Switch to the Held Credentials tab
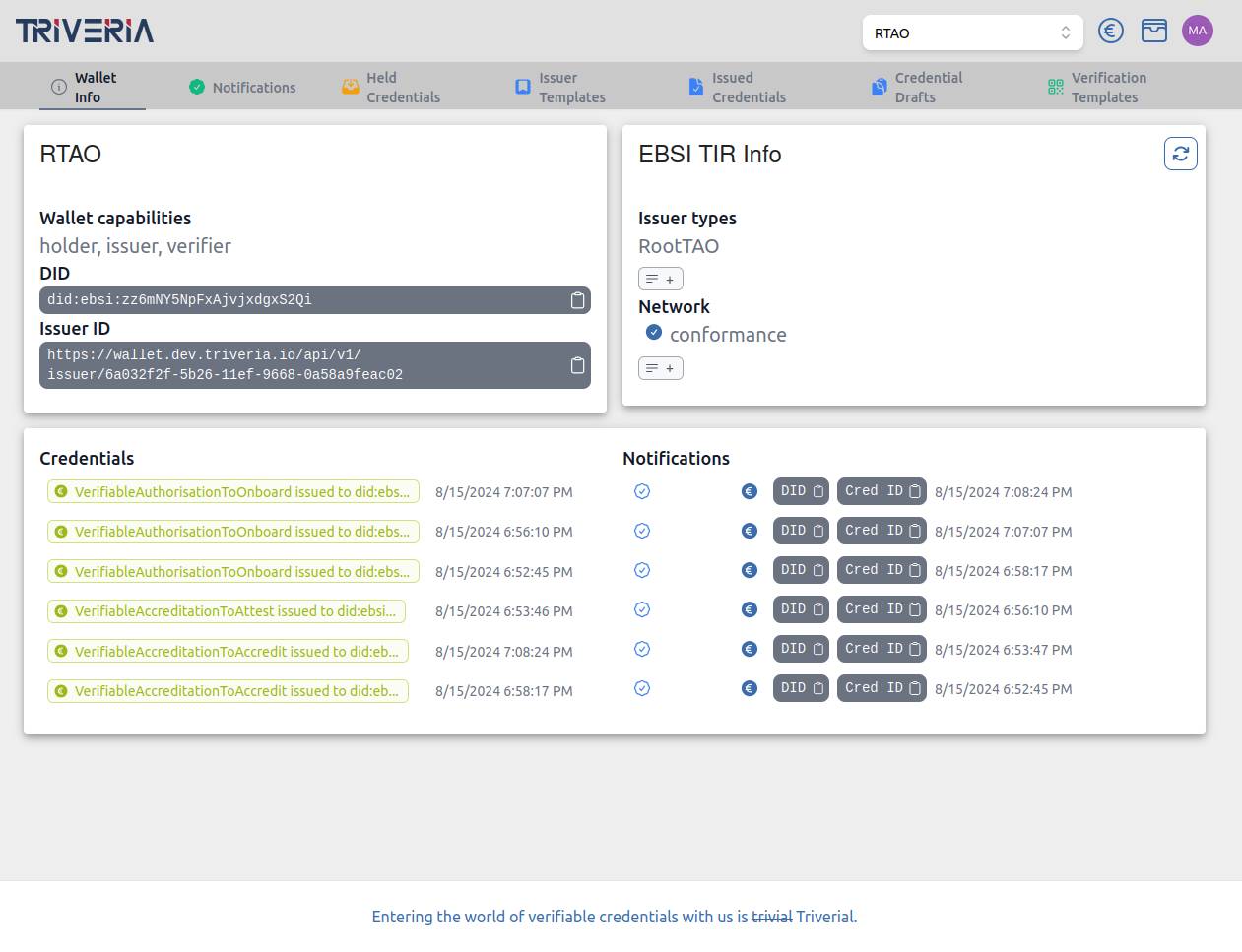Viewport: 1242px width, 952px height. (x=391, y=87)
